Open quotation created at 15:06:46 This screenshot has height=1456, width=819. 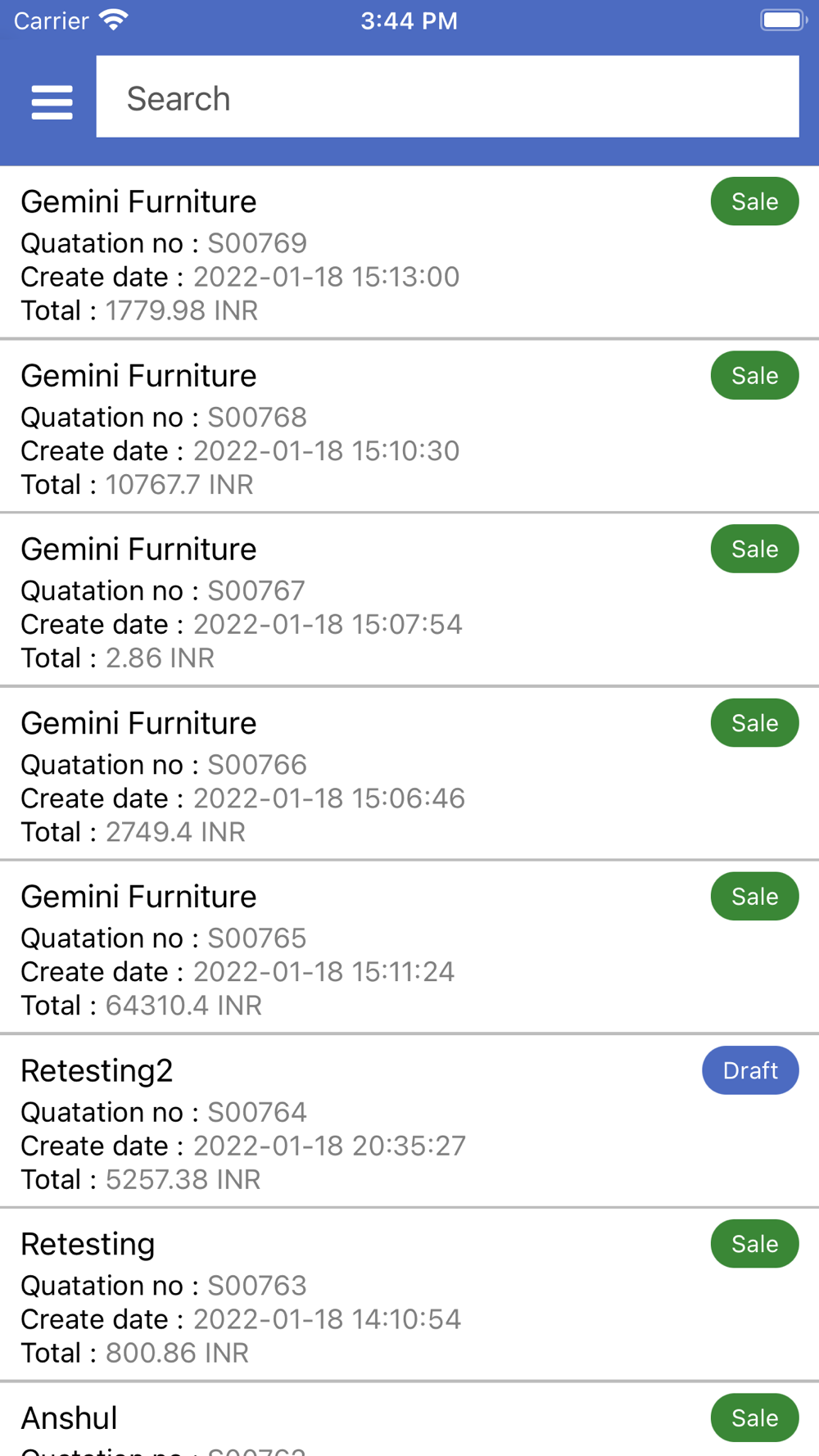pyautogui.click(x=328, y=775)
